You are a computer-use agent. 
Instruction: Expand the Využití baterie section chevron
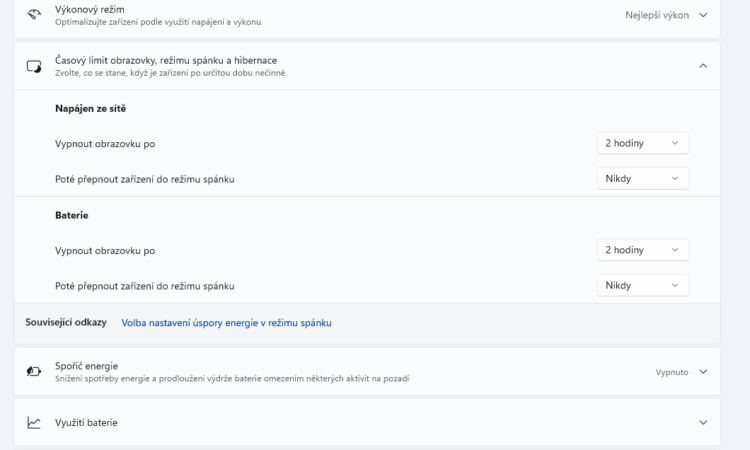(x=703, y=423)
